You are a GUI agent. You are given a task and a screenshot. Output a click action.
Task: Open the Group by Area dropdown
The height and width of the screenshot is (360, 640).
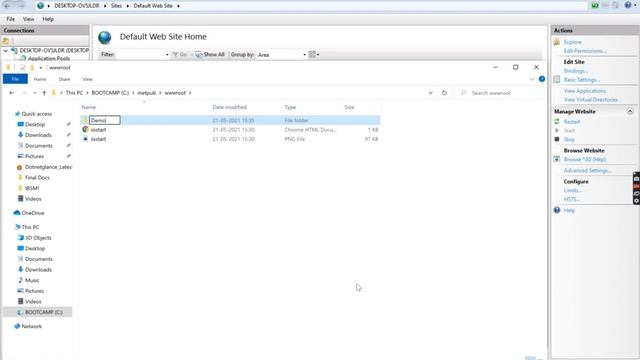(x=282, y=55)
